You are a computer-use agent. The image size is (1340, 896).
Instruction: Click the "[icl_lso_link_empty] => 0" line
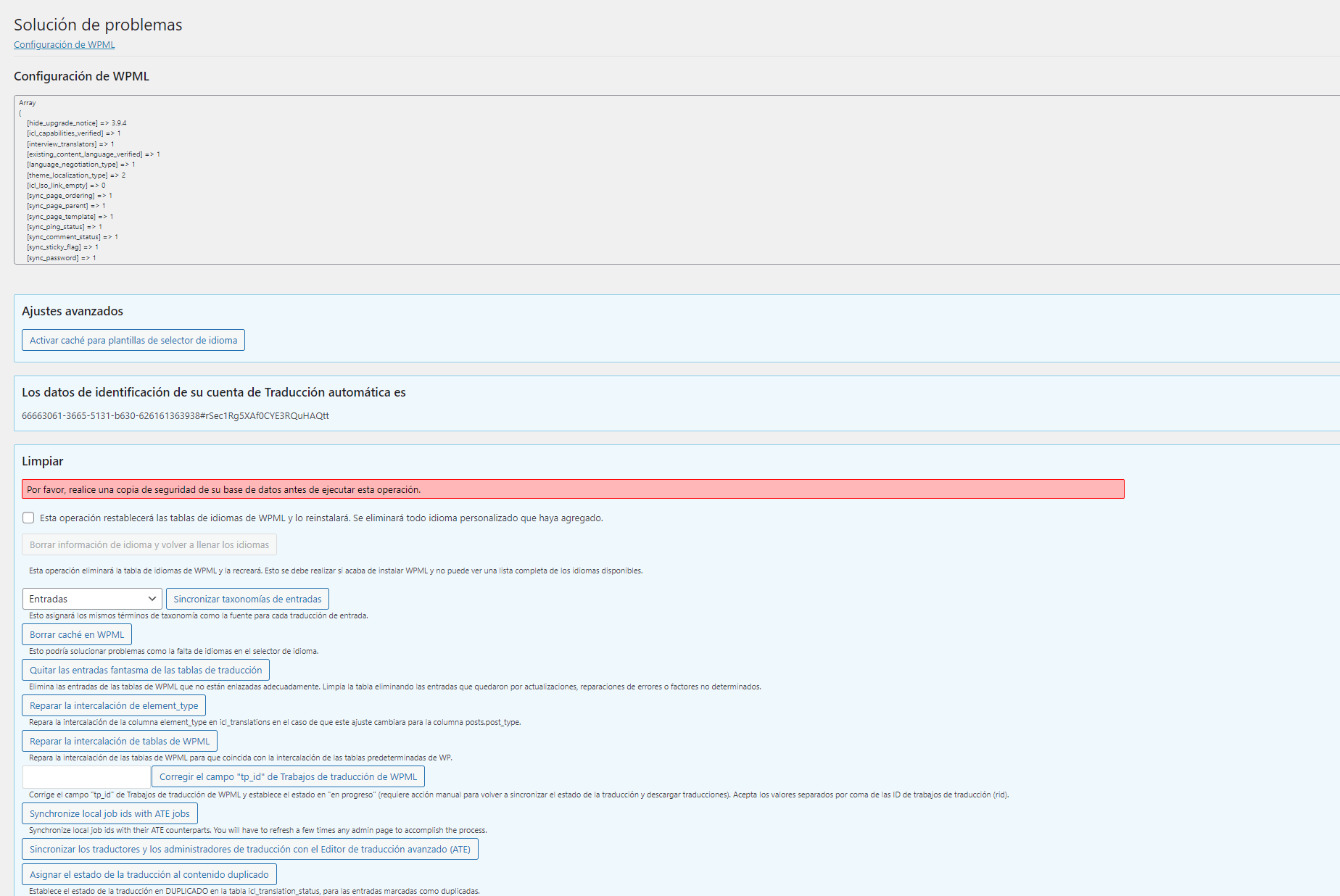click(x=66, y=186)
